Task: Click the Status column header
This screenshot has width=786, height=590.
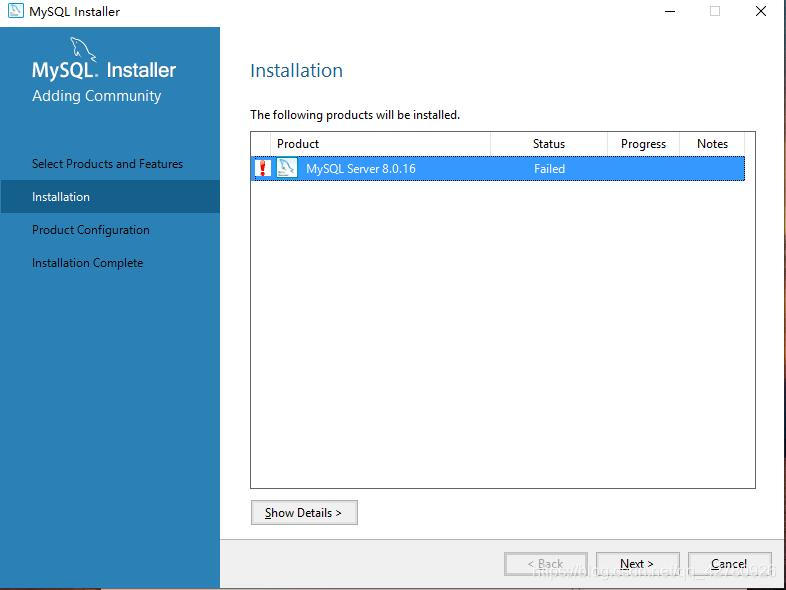Action: pyautogui.click(x=549, y=144)
